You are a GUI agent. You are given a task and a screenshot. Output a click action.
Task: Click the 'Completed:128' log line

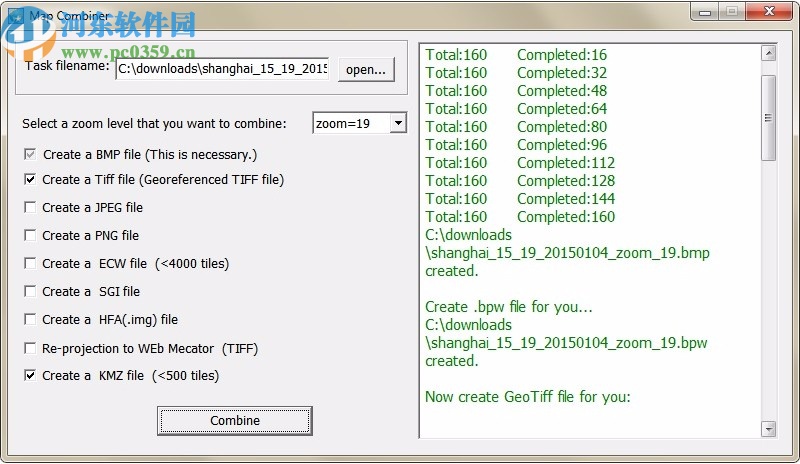coord(566,181)
